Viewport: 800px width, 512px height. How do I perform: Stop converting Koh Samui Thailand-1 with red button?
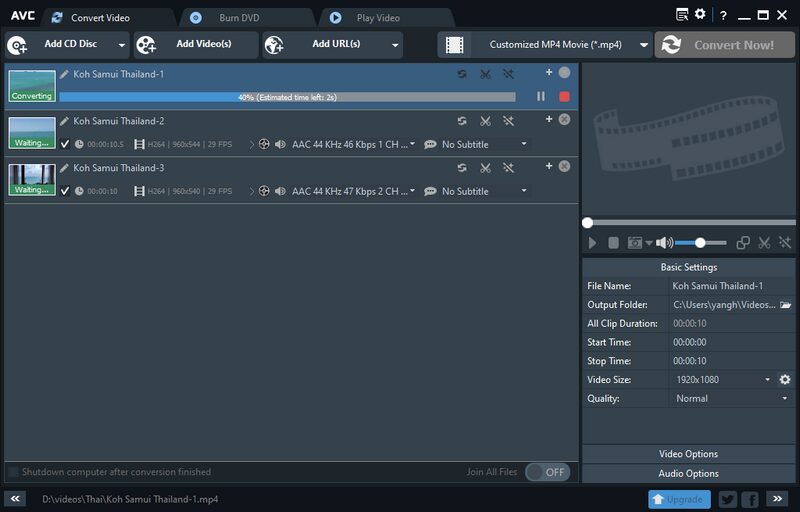point(564,97)
